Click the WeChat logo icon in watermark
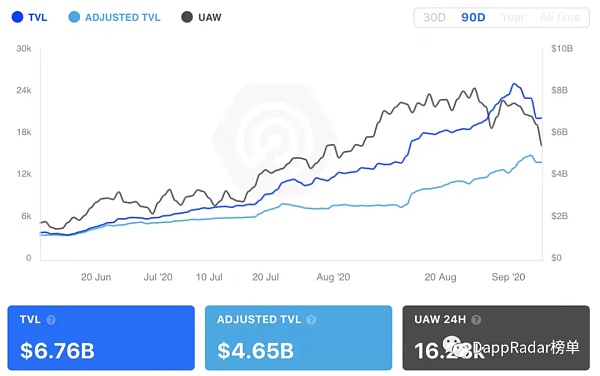Viewport: 600px width, 376px height. [x=456, y=346]
